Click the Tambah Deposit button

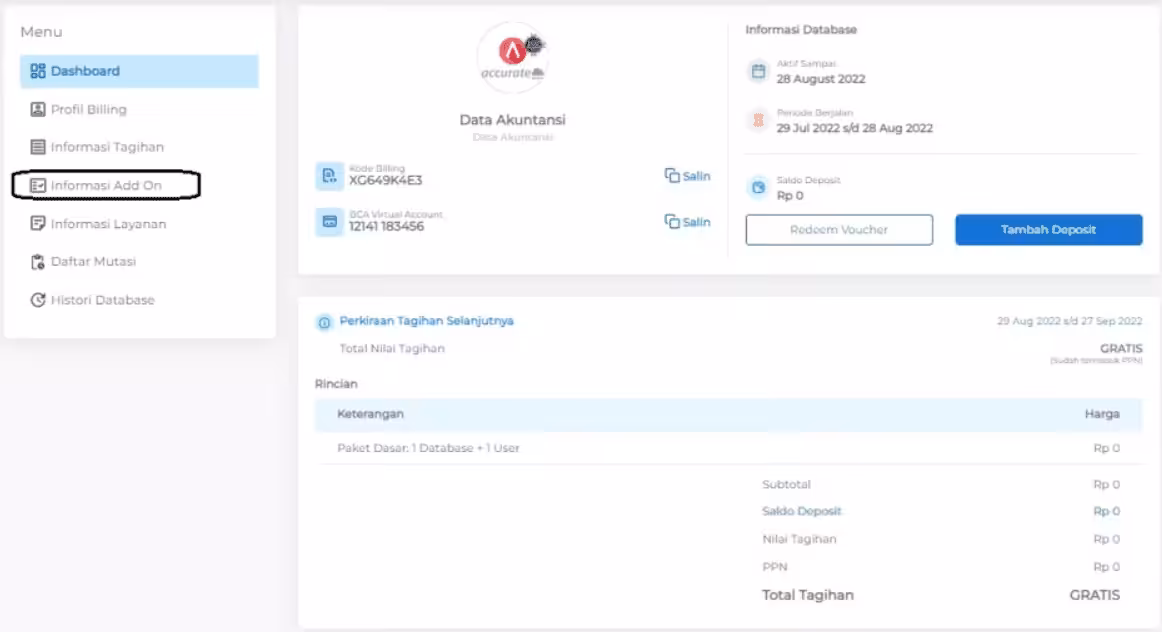[1049, 230]
